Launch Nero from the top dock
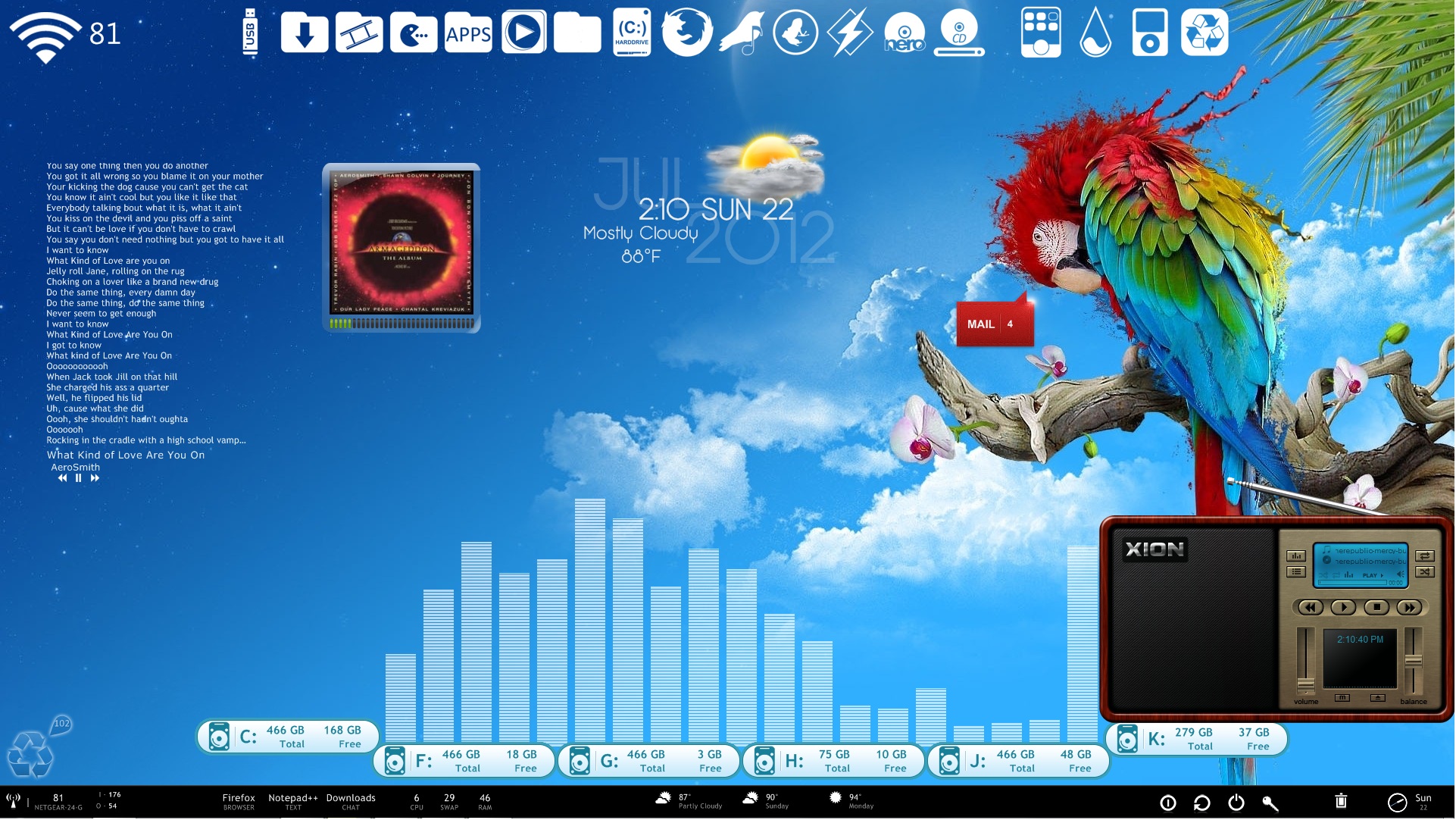Viewport: 1456px width, 820px height. [905, 34]
